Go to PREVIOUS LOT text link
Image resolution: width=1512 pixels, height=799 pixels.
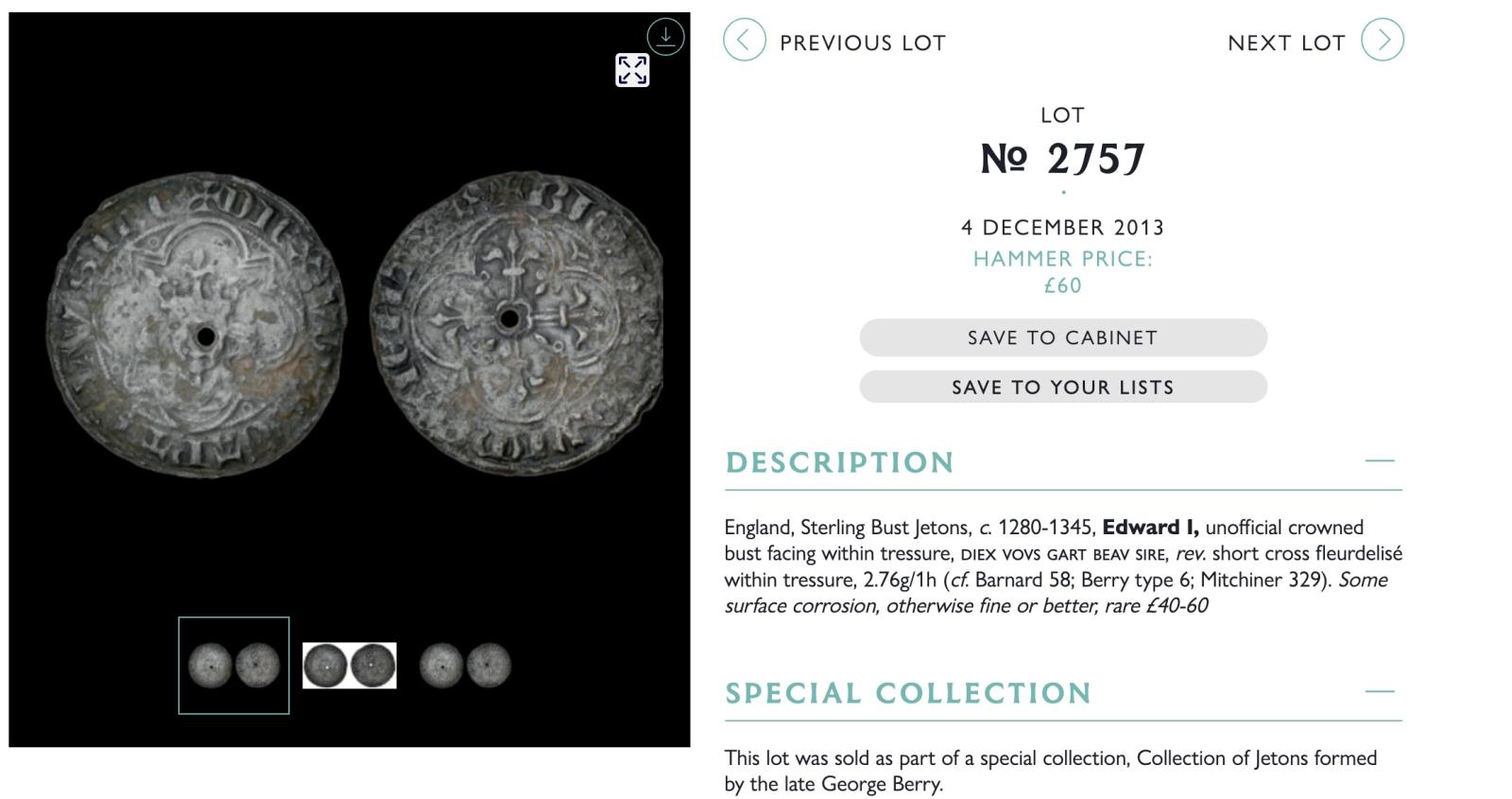pos(862,43)
